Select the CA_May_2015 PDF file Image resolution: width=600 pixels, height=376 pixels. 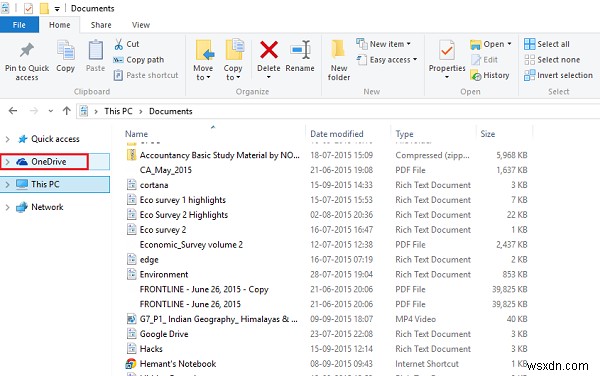point(166,170)
